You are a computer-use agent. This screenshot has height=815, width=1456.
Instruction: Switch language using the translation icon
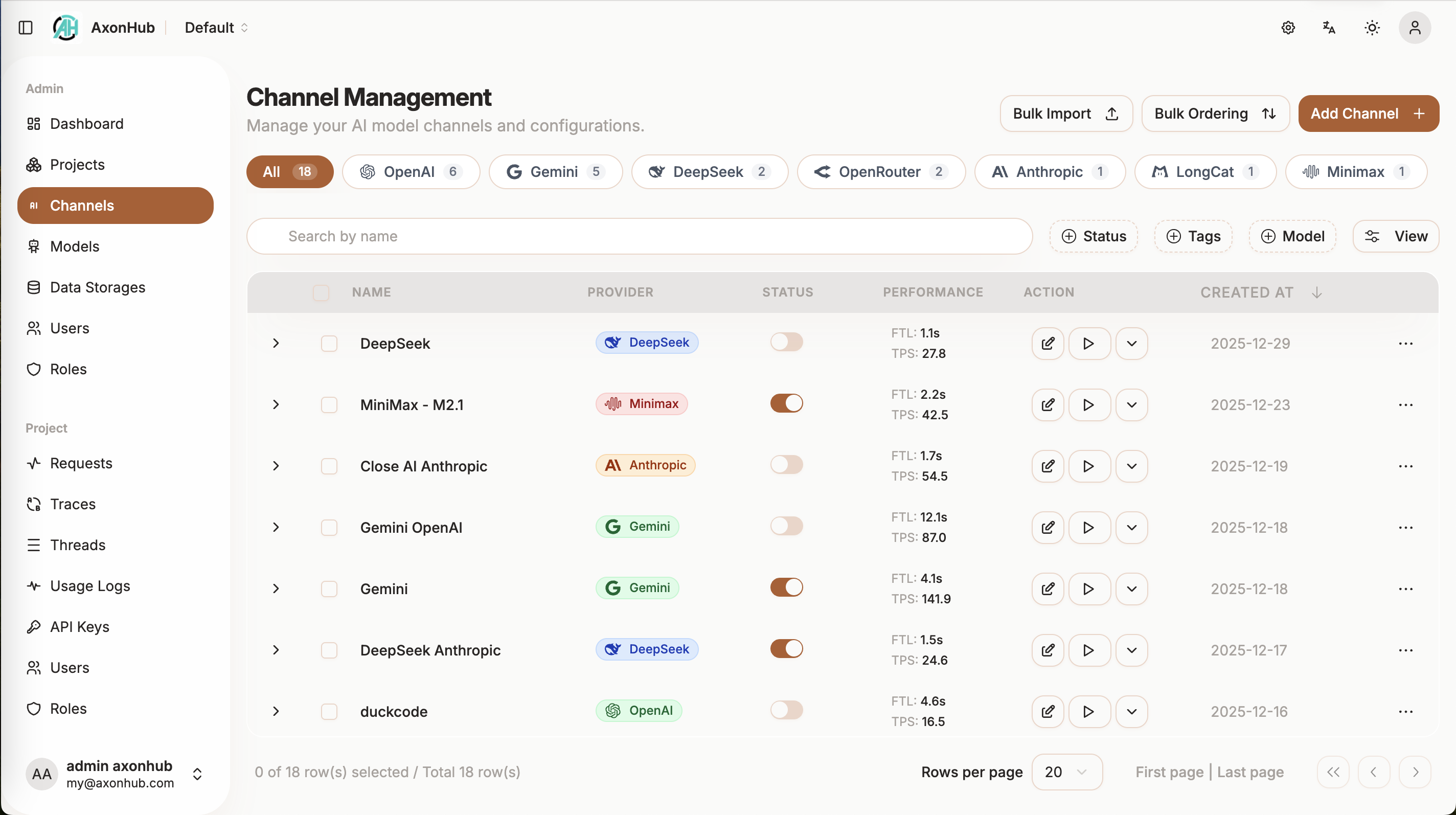(1329, 27)
